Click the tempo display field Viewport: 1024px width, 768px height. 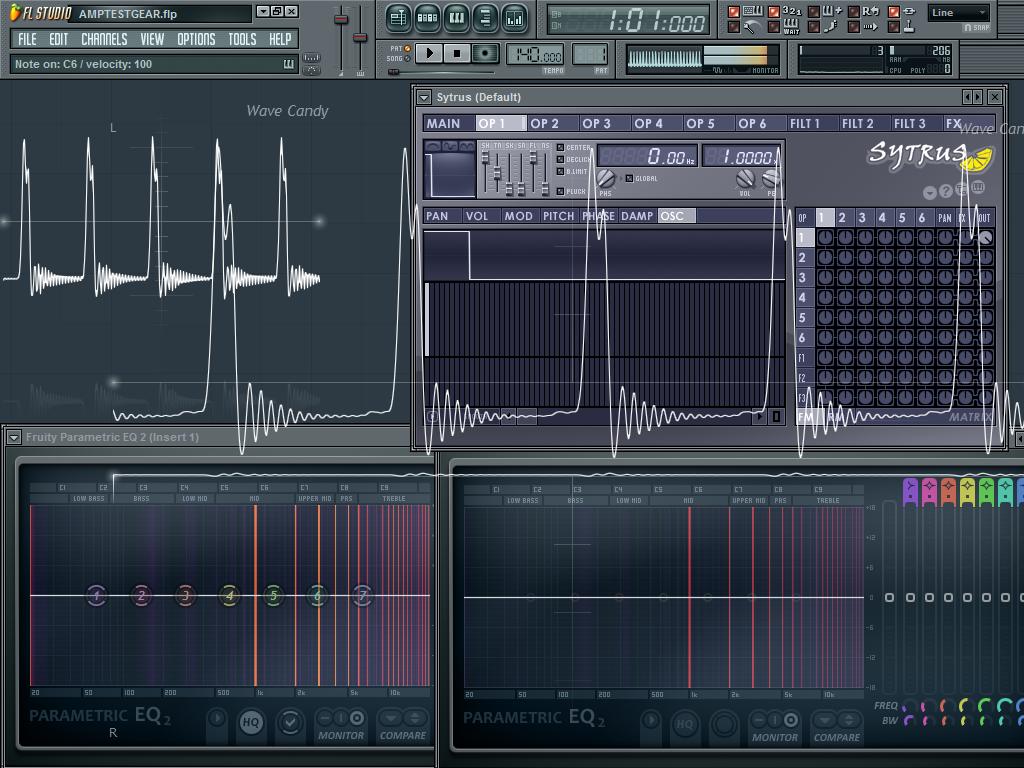535,55
